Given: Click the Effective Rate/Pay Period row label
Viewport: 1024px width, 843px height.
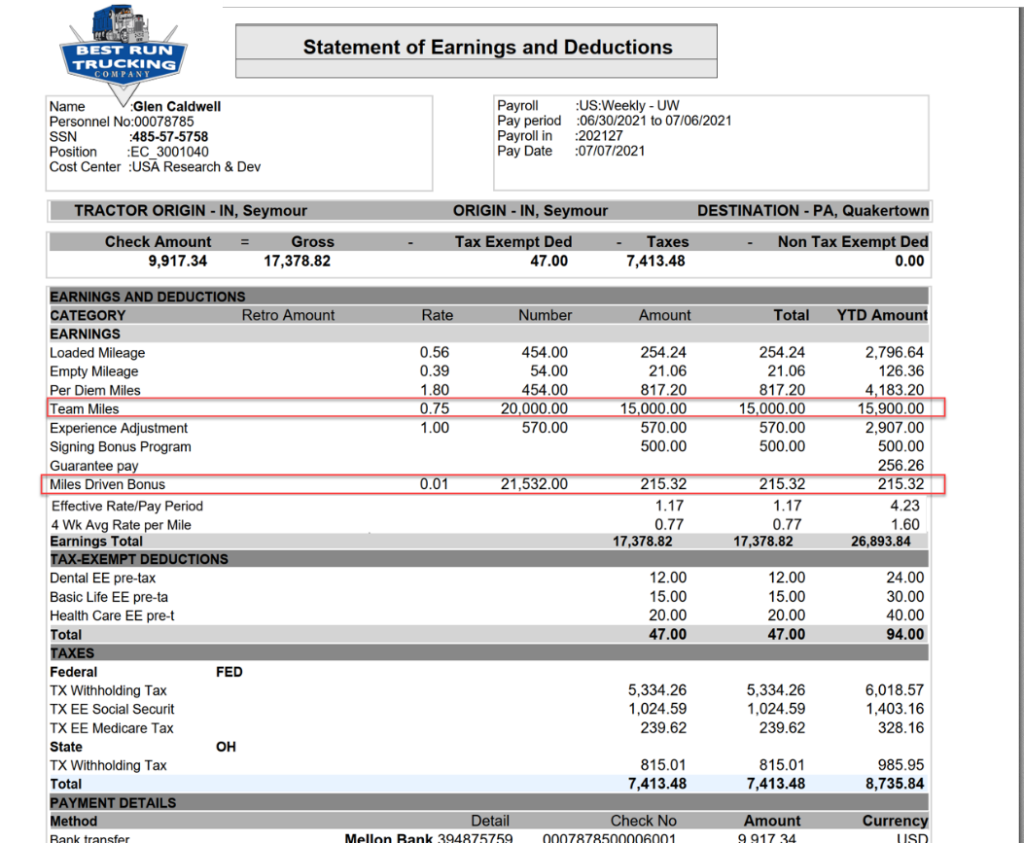Looking at the screenshot, I should point(127,506).
